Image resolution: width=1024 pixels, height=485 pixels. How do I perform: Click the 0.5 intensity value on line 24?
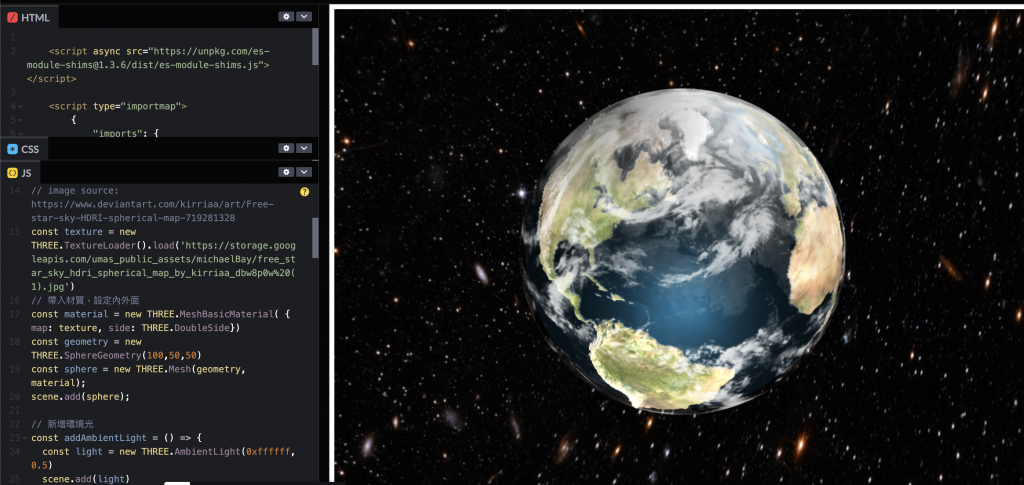pos(39,465)
